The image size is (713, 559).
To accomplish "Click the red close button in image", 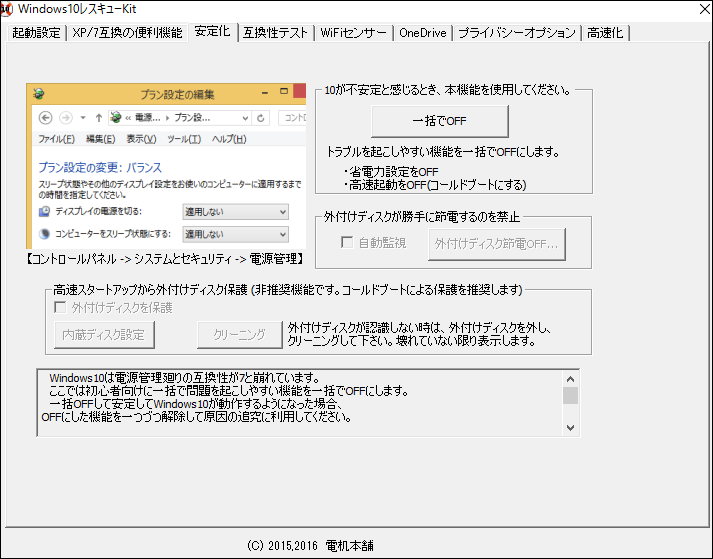I will pos(300,91).
